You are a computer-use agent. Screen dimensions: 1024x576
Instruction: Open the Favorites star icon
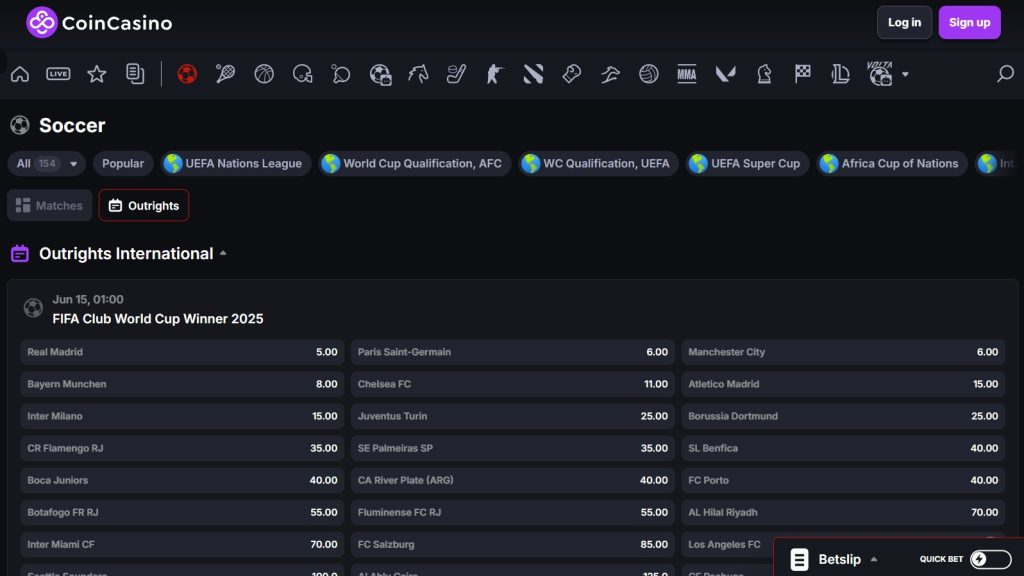tap(97, 74)
